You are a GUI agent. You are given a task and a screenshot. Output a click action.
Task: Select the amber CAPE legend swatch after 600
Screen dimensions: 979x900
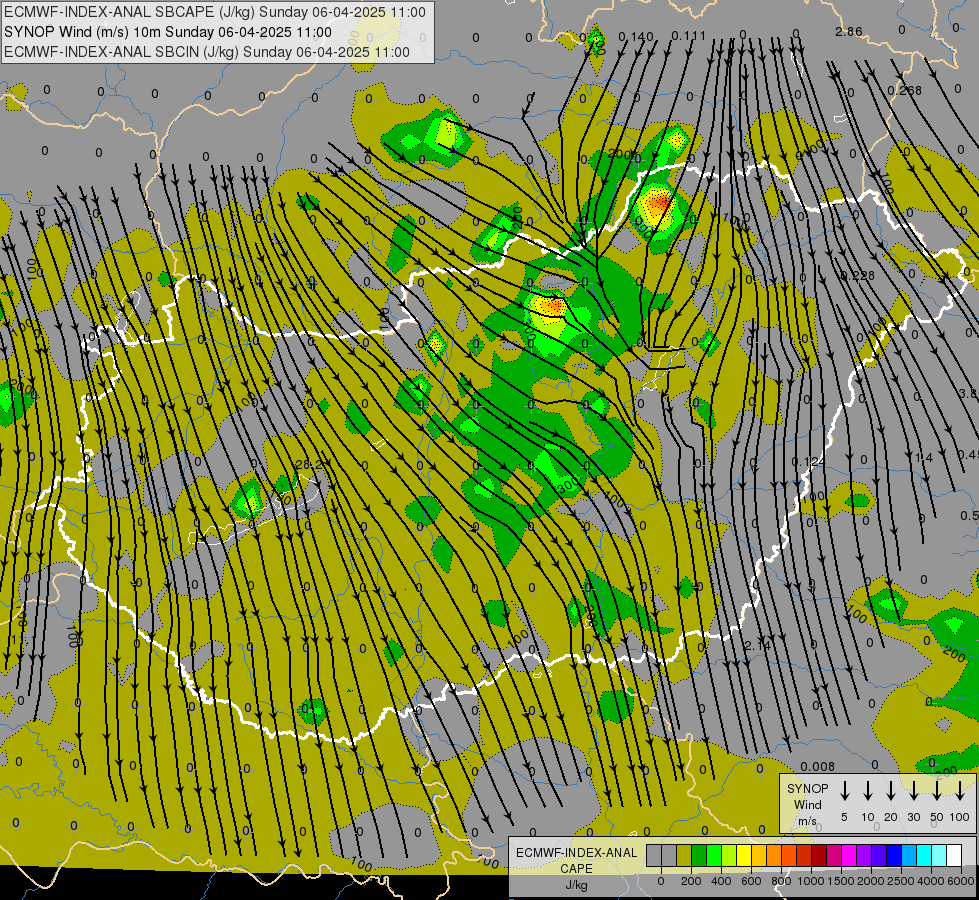click(759, 855)
